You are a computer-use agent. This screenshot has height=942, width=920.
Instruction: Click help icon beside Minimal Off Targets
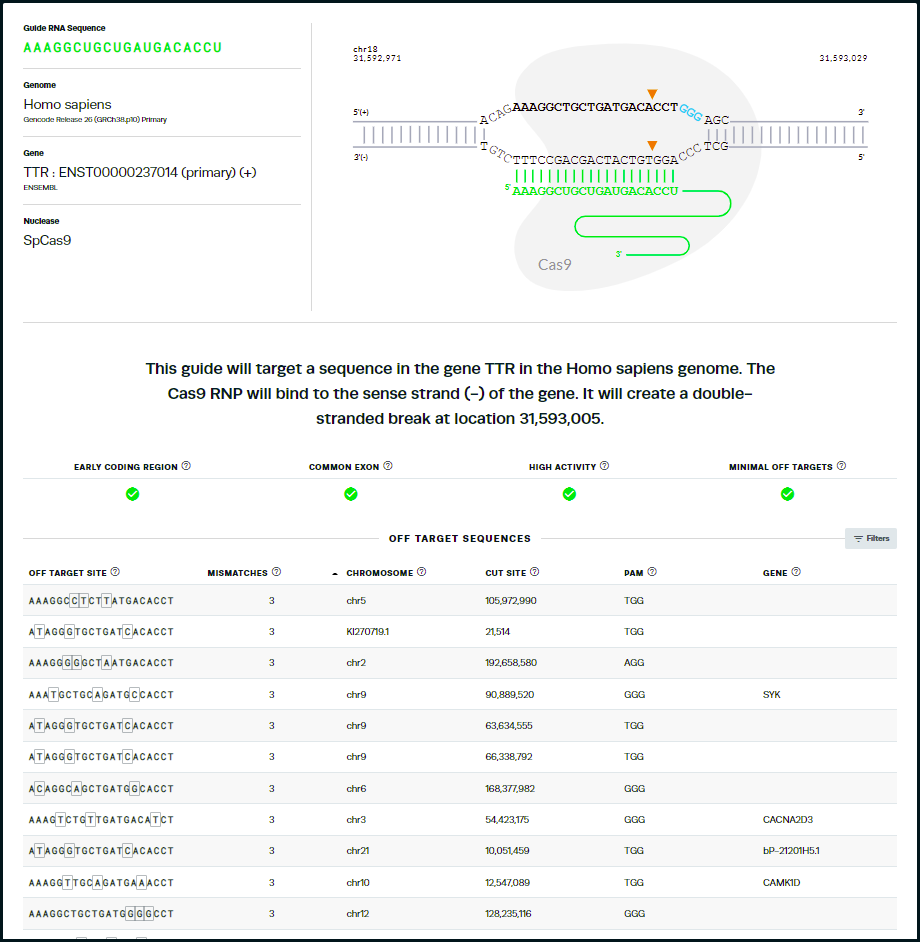tap(842, 466)
